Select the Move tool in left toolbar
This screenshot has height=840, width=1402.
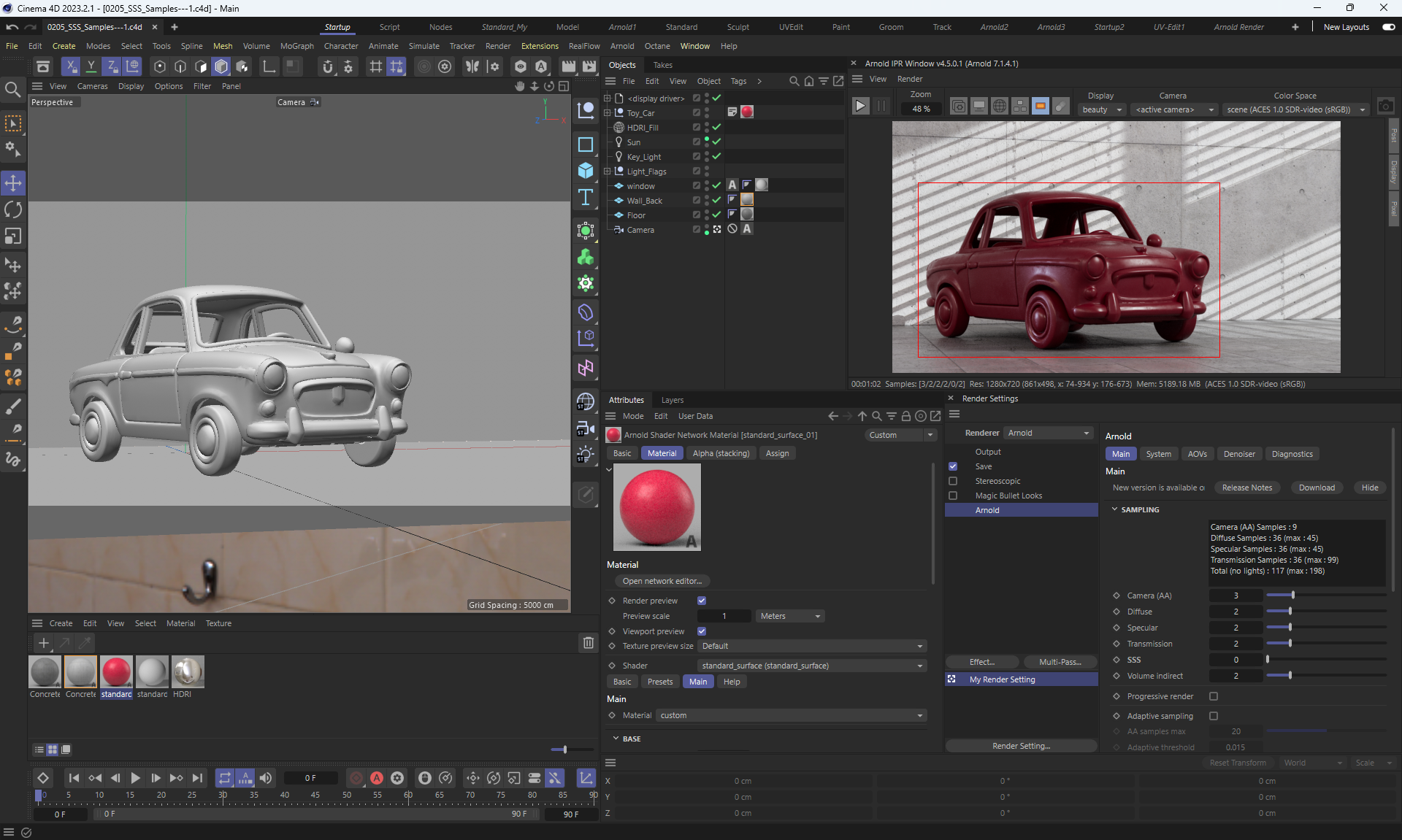pyautogui.click(x=13, y=182)
